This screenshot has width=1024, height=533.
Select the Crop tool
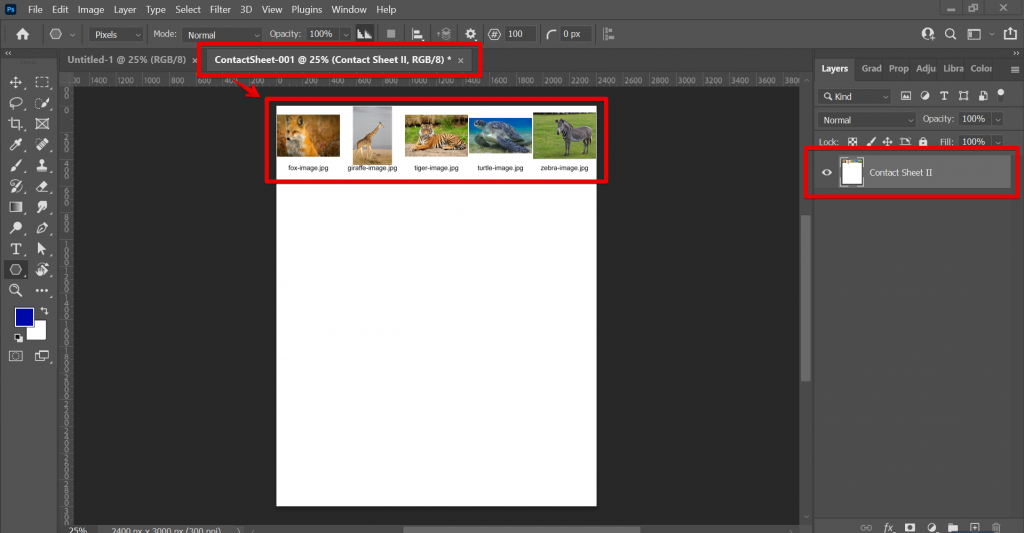[16, 124]
